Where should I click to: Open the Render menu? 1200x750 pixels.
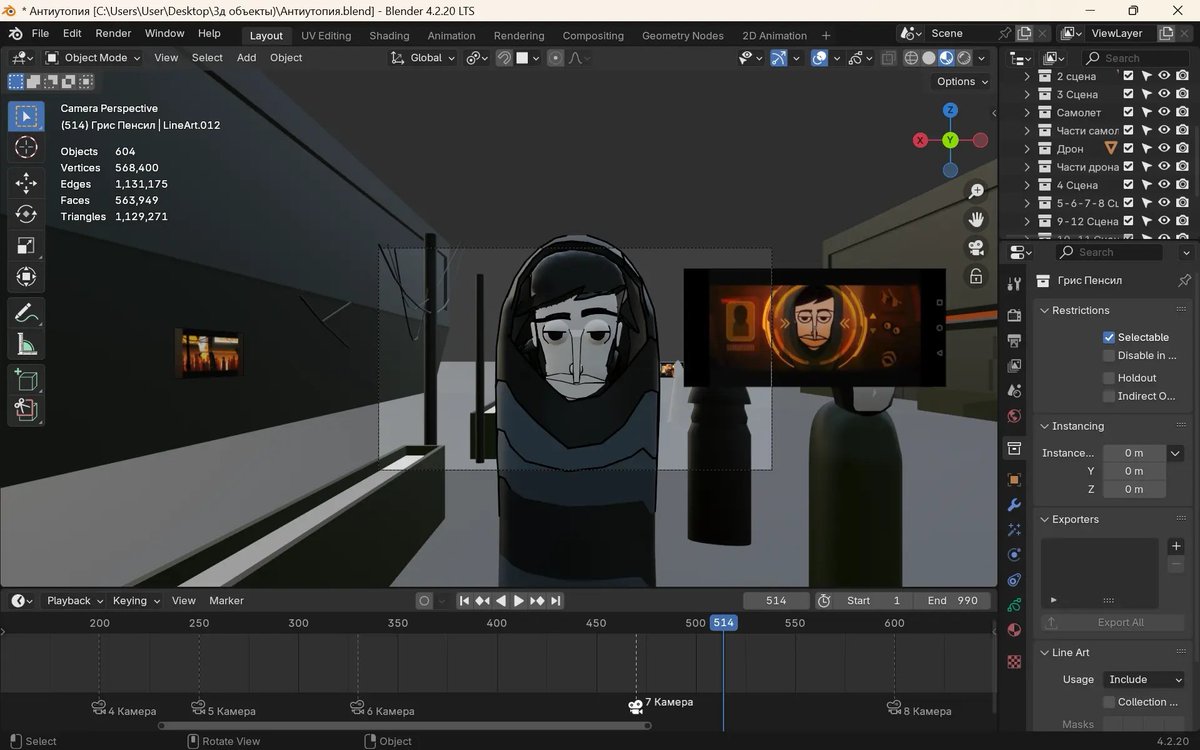(x=113, y=34)
